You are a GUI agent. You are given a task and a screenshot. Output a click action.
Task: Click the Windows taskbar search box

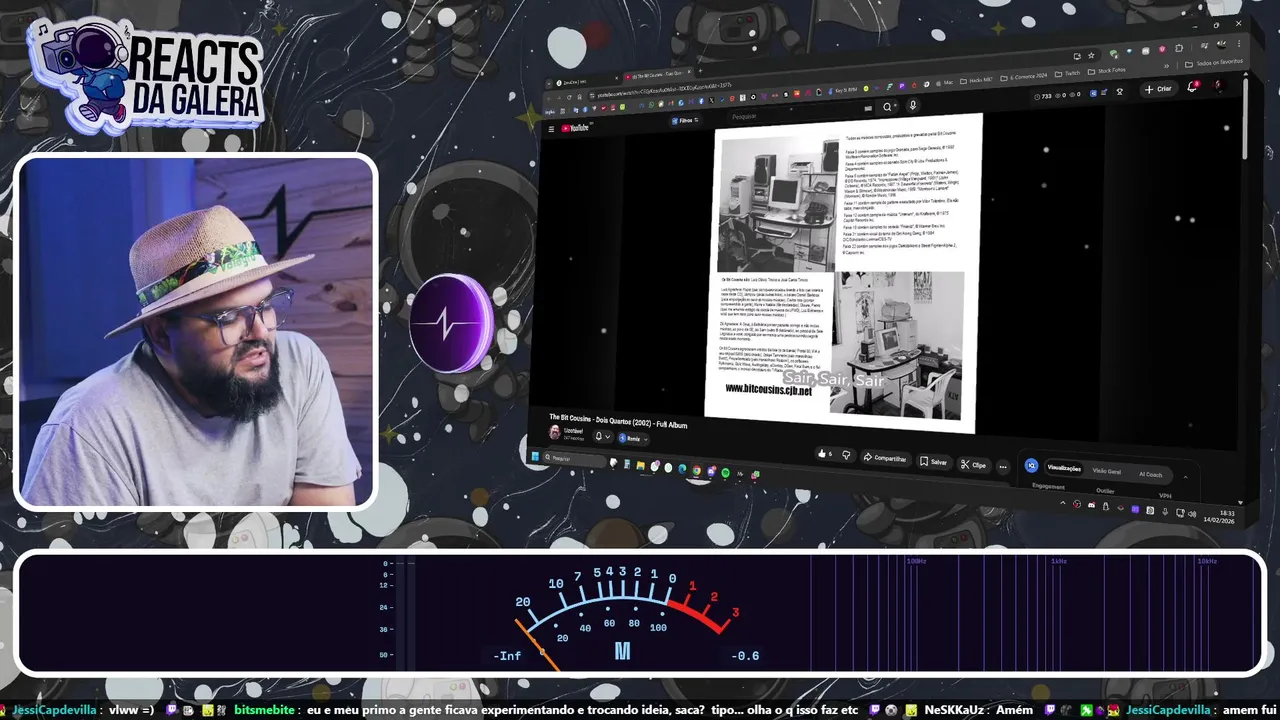574,459
